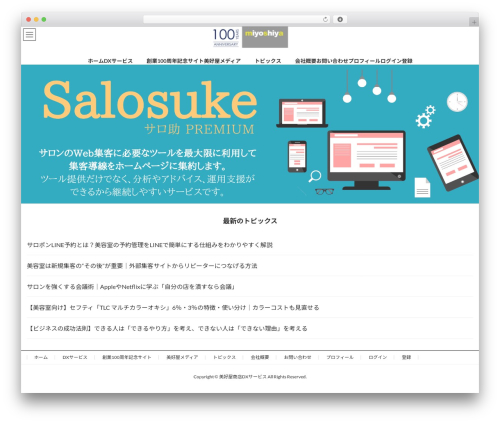Click the green maximize window button
Image resolution: width=500 pixels, height=423 pixels.
44,19
